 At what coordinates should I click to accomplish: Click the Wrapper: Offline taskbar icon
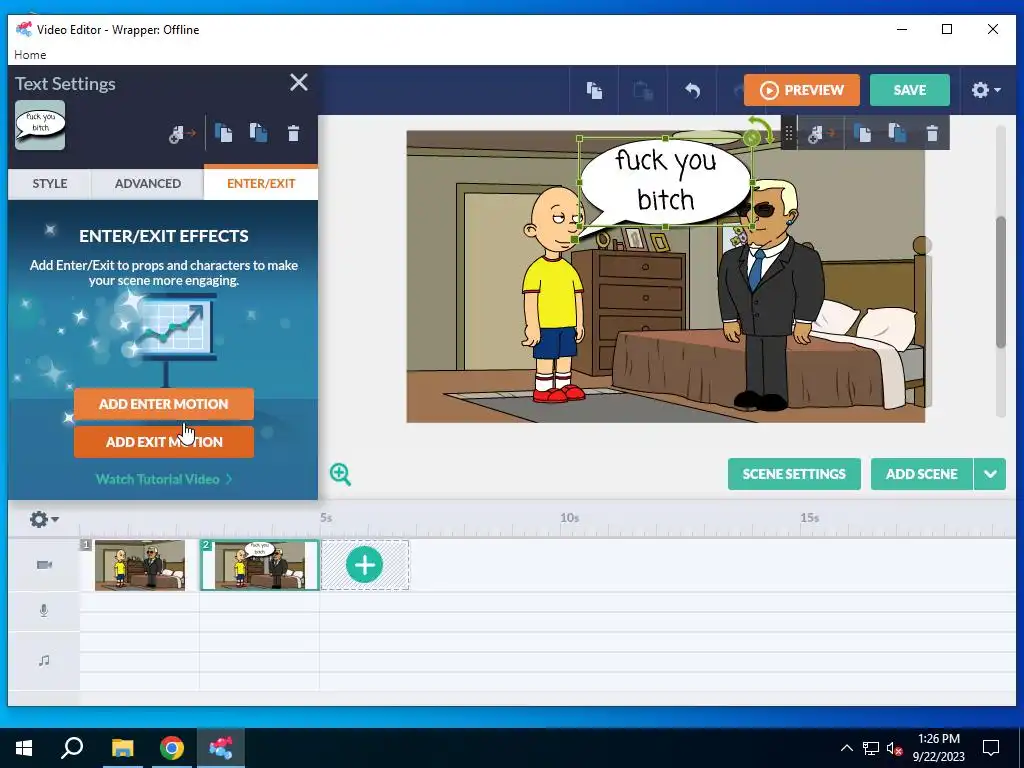(x=220, y=748)
